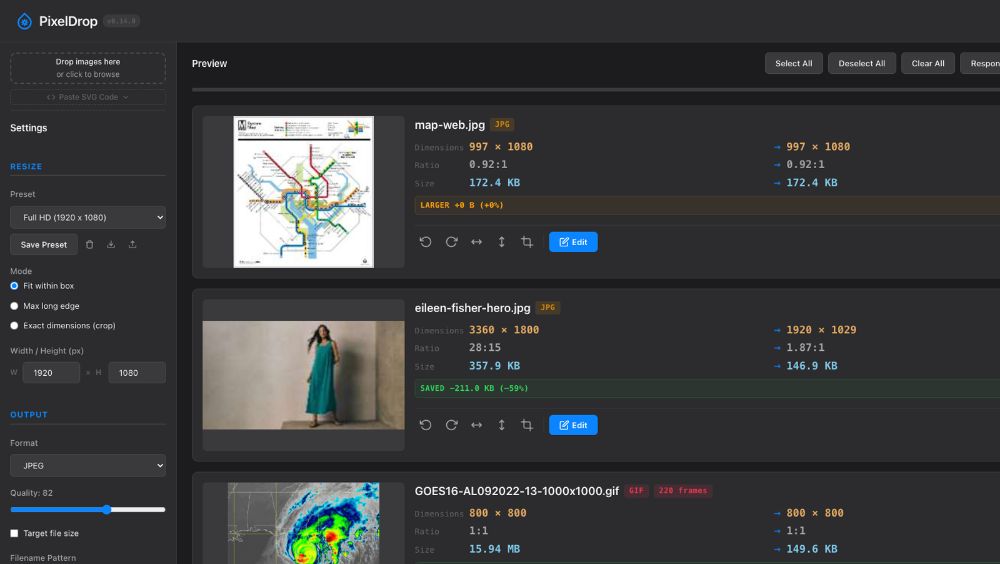
Task: Open the Format dropdown set to JPEG
Action: 88,466
